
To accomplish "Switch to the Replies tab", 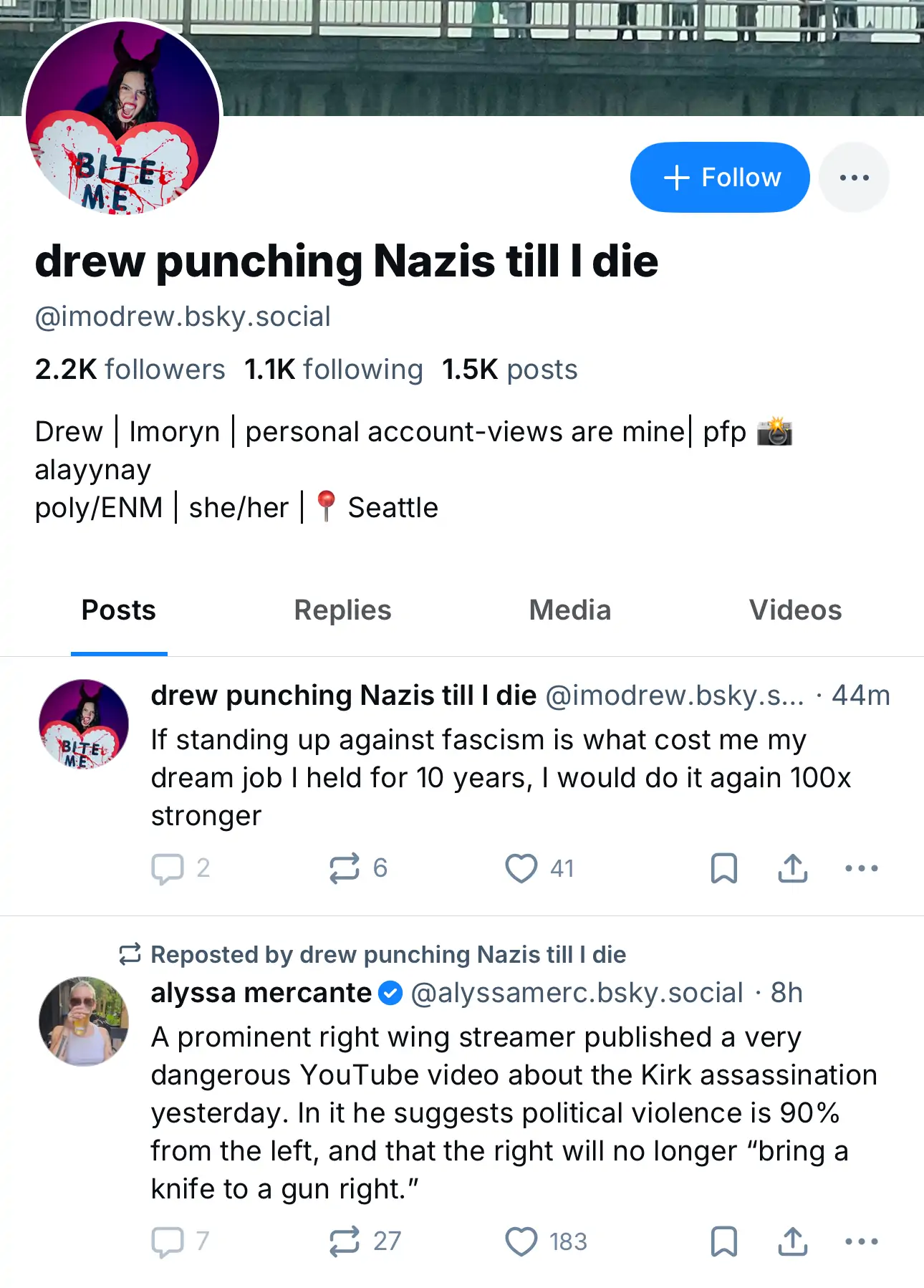I will (342, 610).
